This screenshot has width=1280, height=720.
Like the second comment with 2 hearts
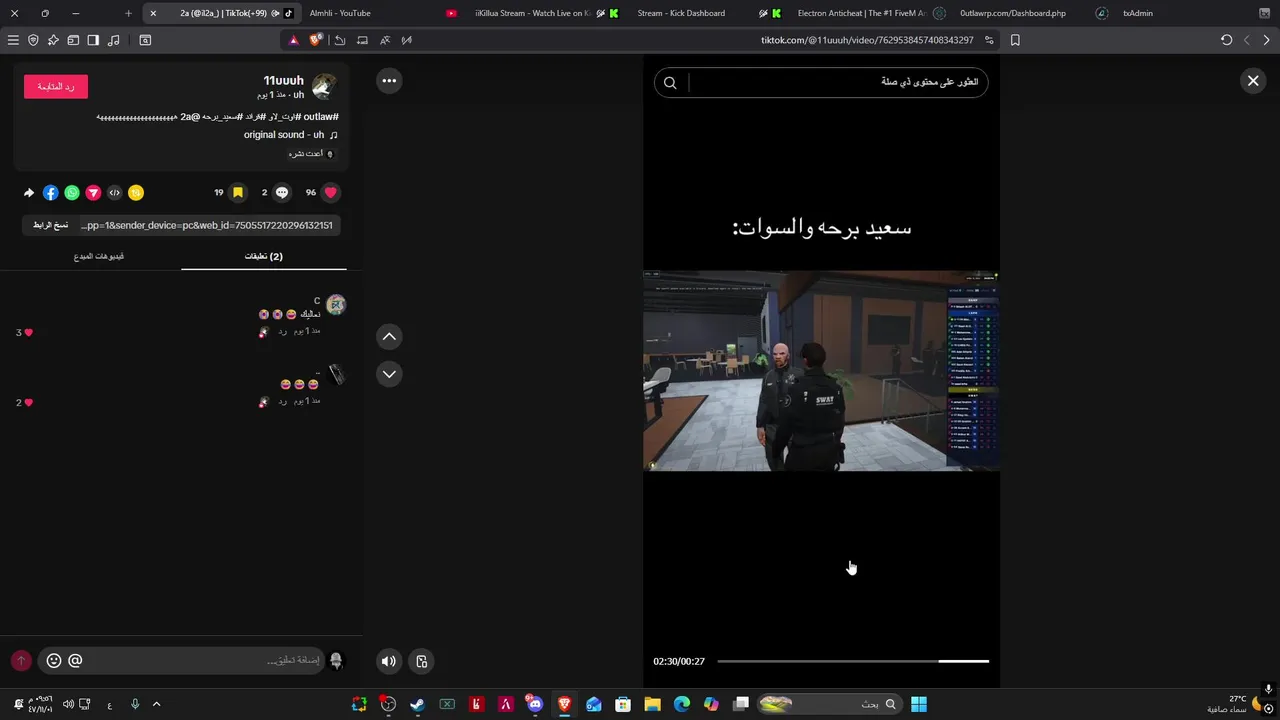28,402
